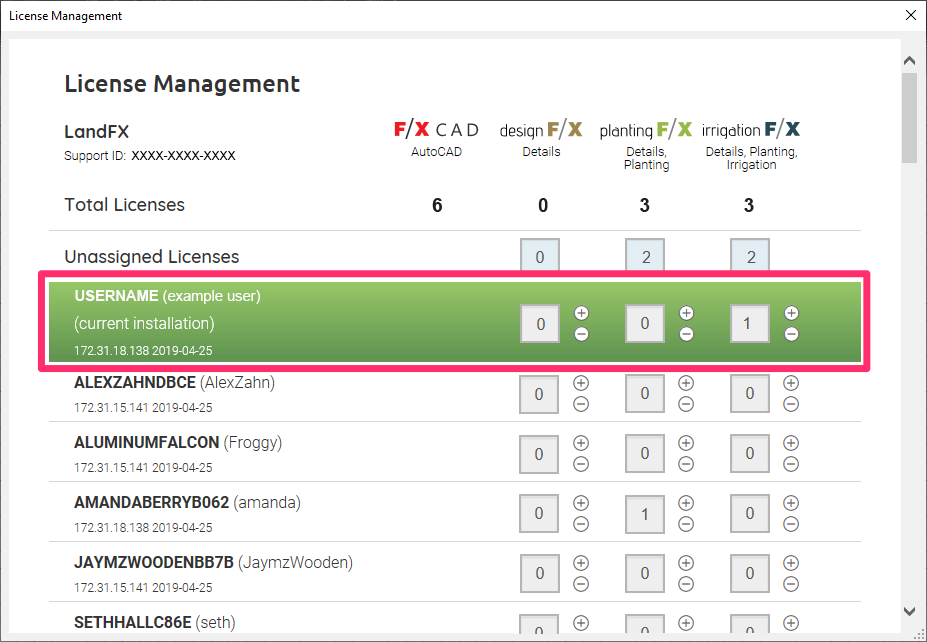Focus ALEXZAHNDBCE's Irrigation F/X count field

click(750, 394)
